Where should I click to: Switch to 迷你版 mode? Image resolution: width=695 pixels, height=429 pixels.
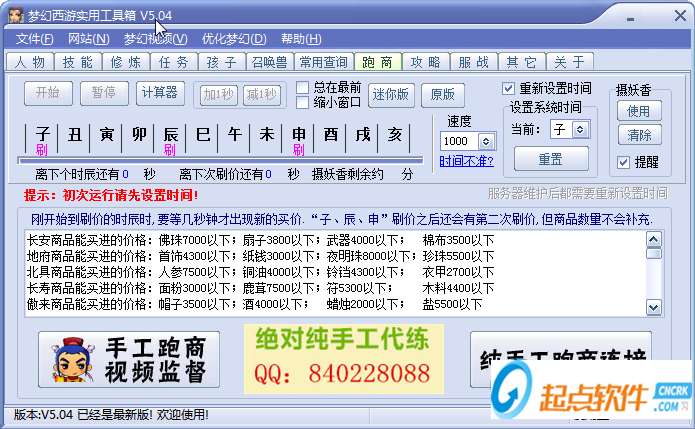pyautogui.click(x=391, y=95)
